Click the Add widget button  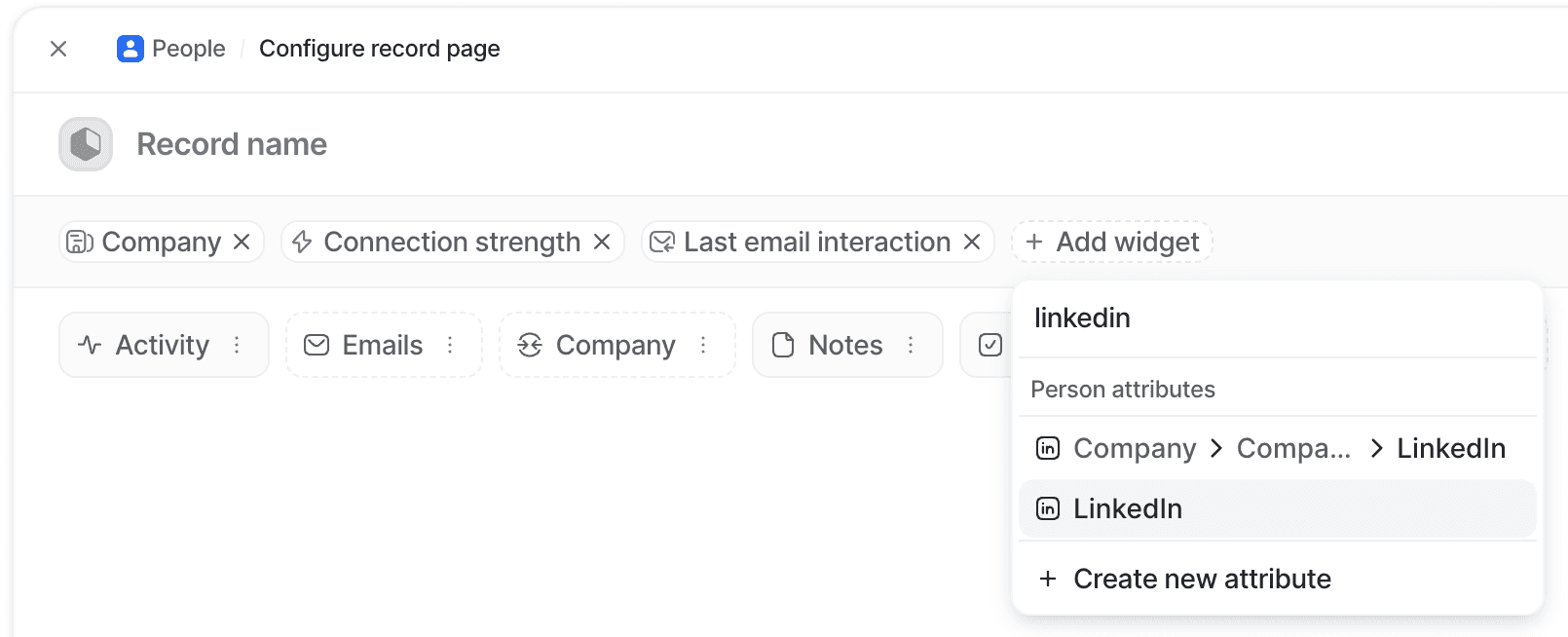click(1112, 242)
